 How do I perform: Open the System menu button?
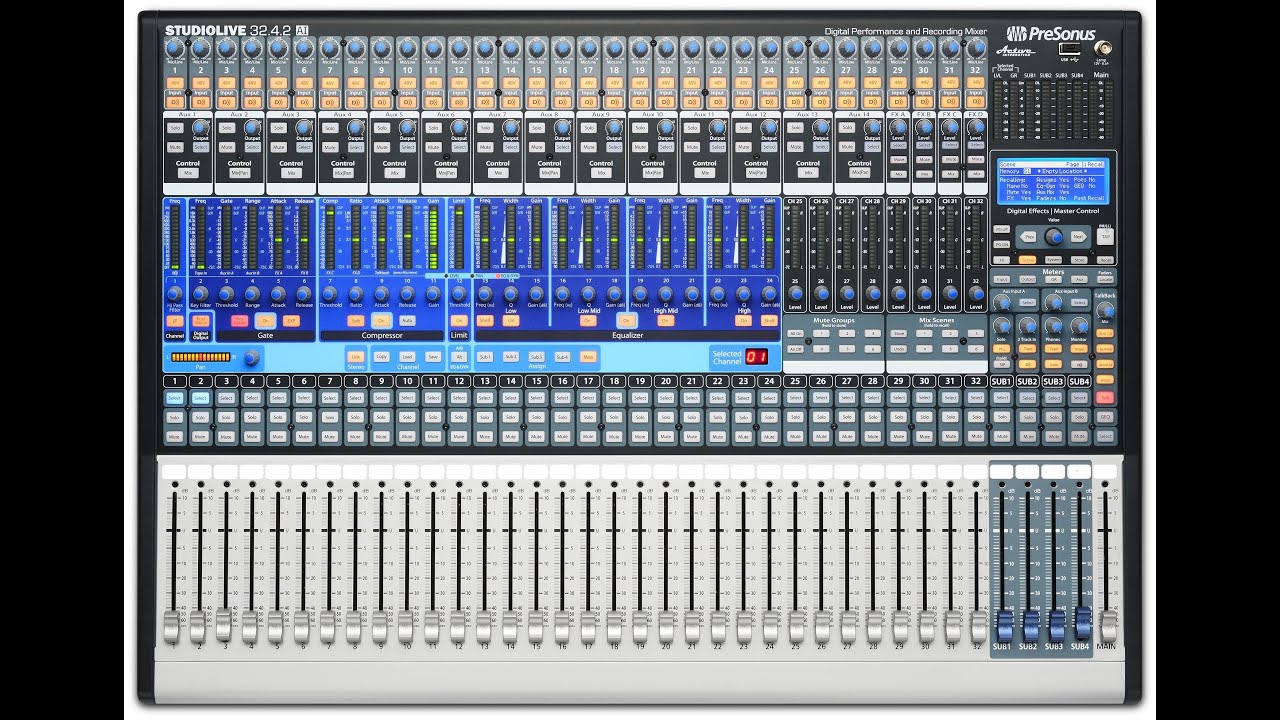point(1053,260)
